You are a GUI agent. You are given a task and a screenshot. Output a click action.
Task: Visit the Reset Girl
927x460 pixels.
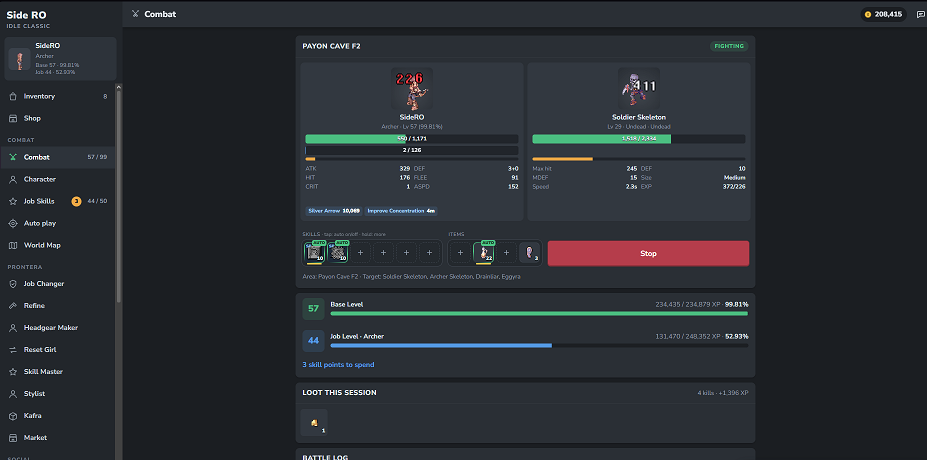(58, 349)
